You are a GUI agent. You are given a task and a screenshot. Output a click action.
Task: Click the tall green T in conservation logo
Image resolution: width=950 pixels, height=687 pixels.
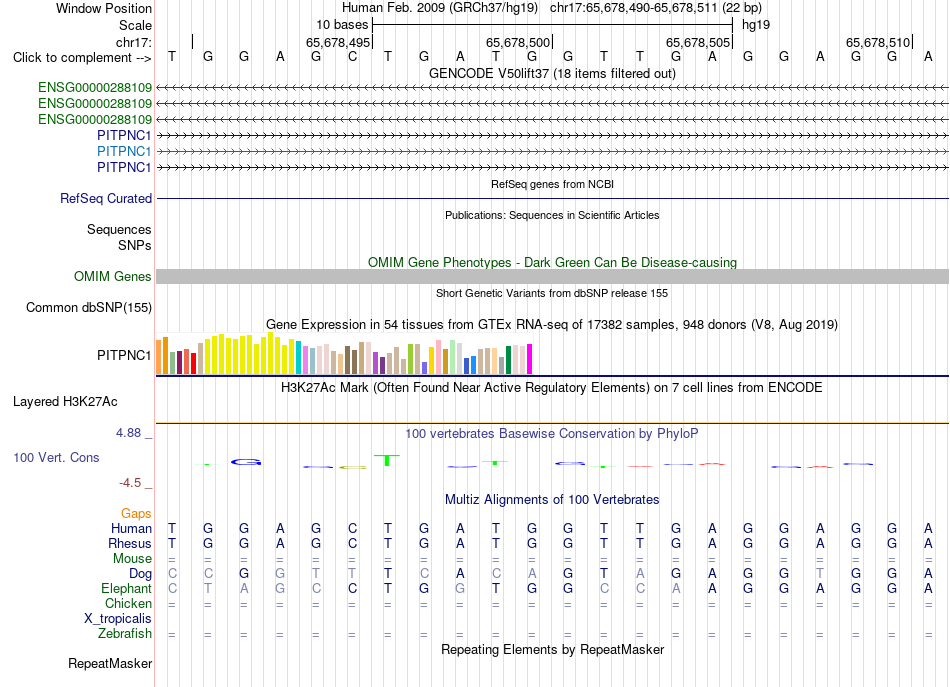(387, 460)
